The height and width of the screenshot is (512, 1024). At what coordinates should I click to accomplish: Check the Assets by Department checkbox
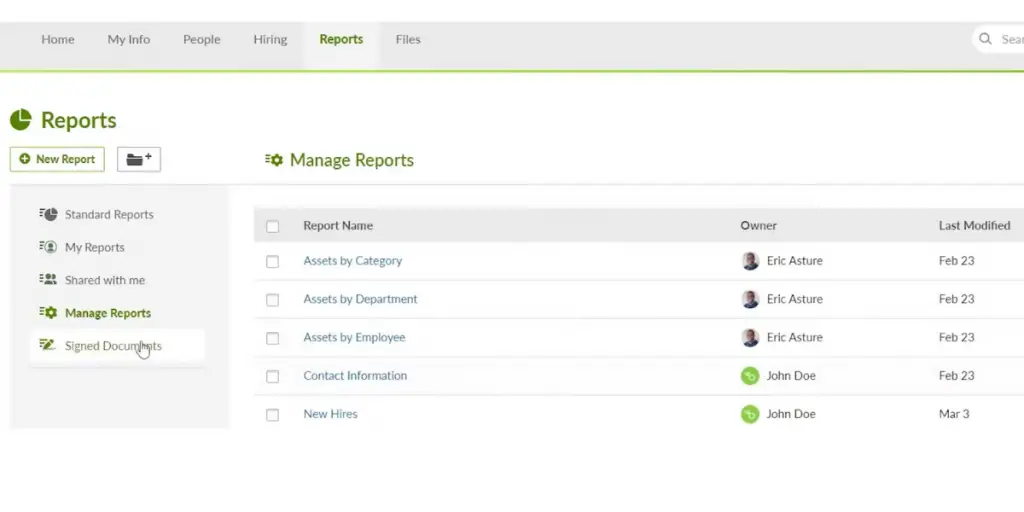[272, 300]
